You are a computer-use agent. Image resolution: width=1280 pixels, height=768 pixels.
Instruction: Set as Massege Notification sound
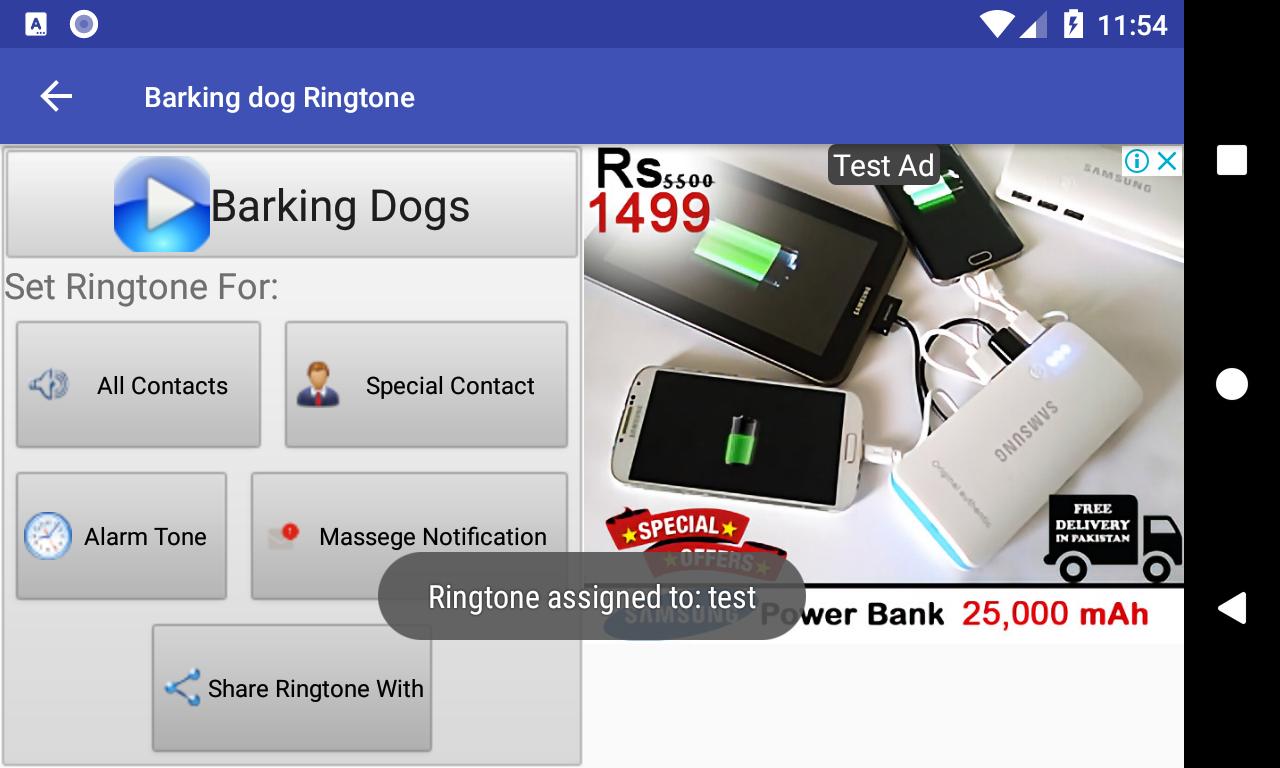coord(409,536)
